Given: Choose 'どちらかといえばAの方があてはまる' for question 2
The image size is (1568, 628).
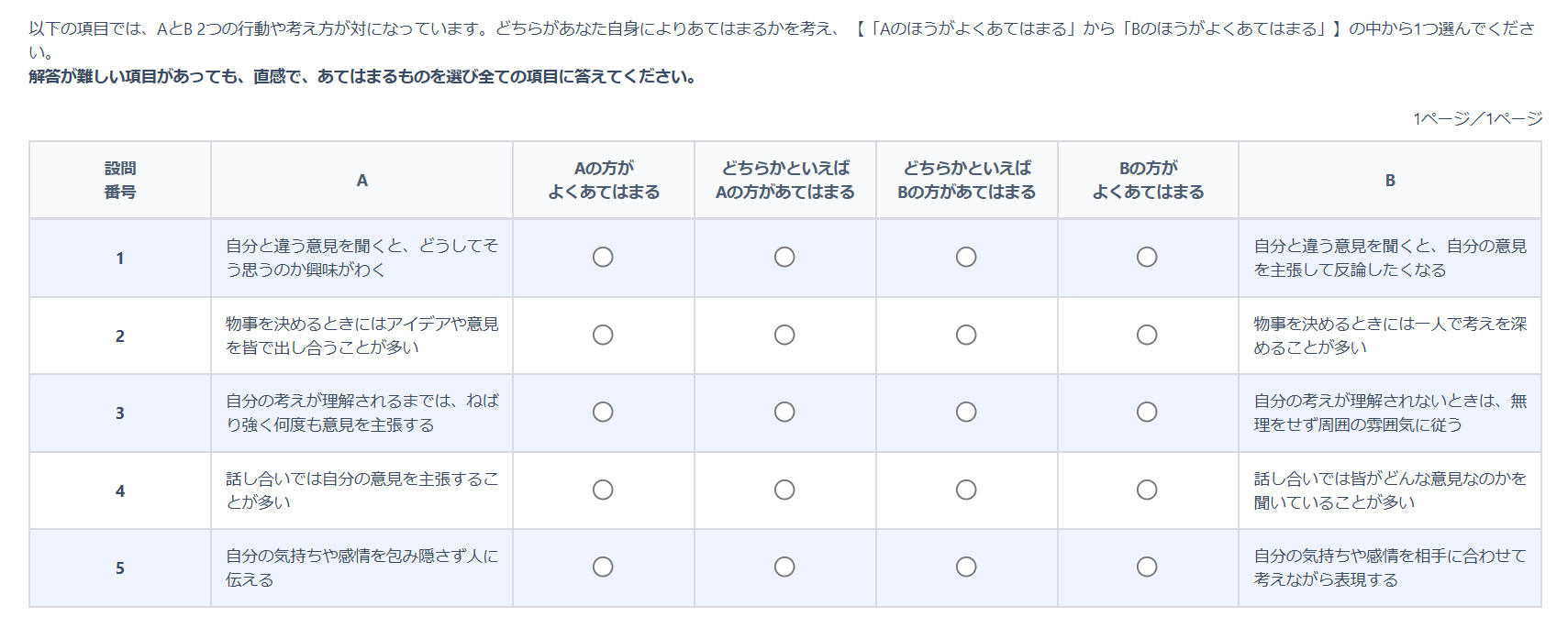Looking at the screenshot, I should [x=784, y=335].
